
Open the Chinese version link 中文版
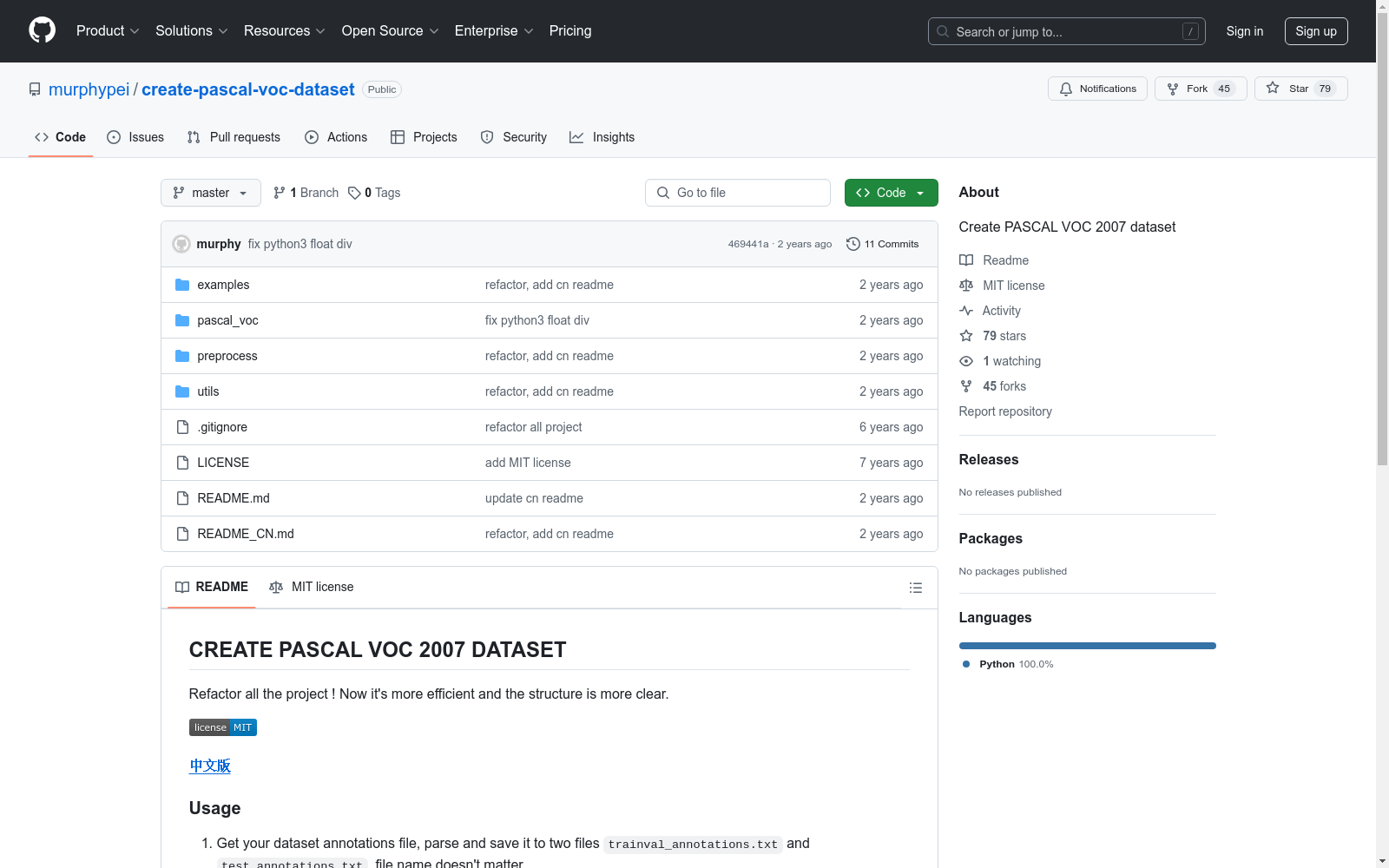tap(210, 766)
